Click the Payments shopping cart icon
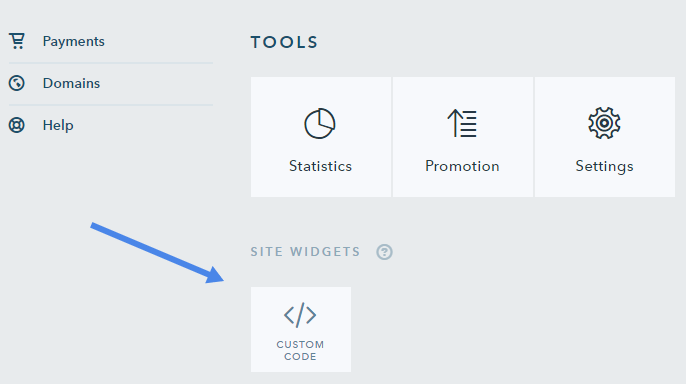This screenshot has width=686, height=384. (x=17, y=41)
